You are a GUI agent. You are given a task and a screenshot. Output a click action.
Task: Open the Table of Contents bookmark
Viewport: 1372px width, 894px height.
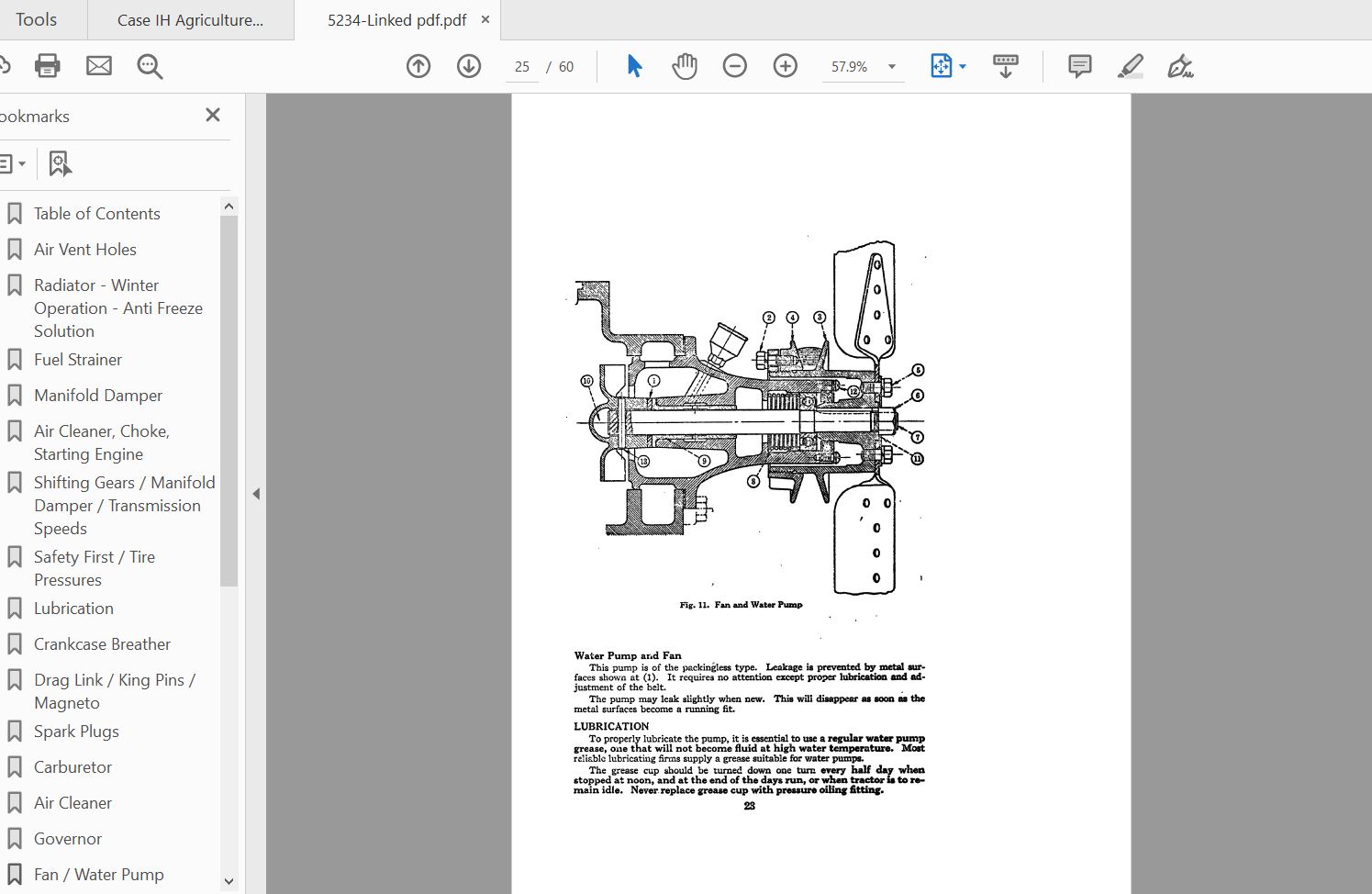pos(96,213)
